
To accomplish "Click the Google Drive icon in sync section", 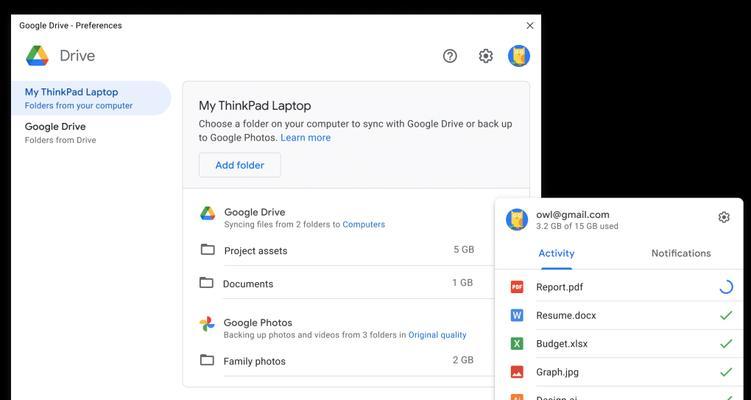I will [x=207, y=213].
